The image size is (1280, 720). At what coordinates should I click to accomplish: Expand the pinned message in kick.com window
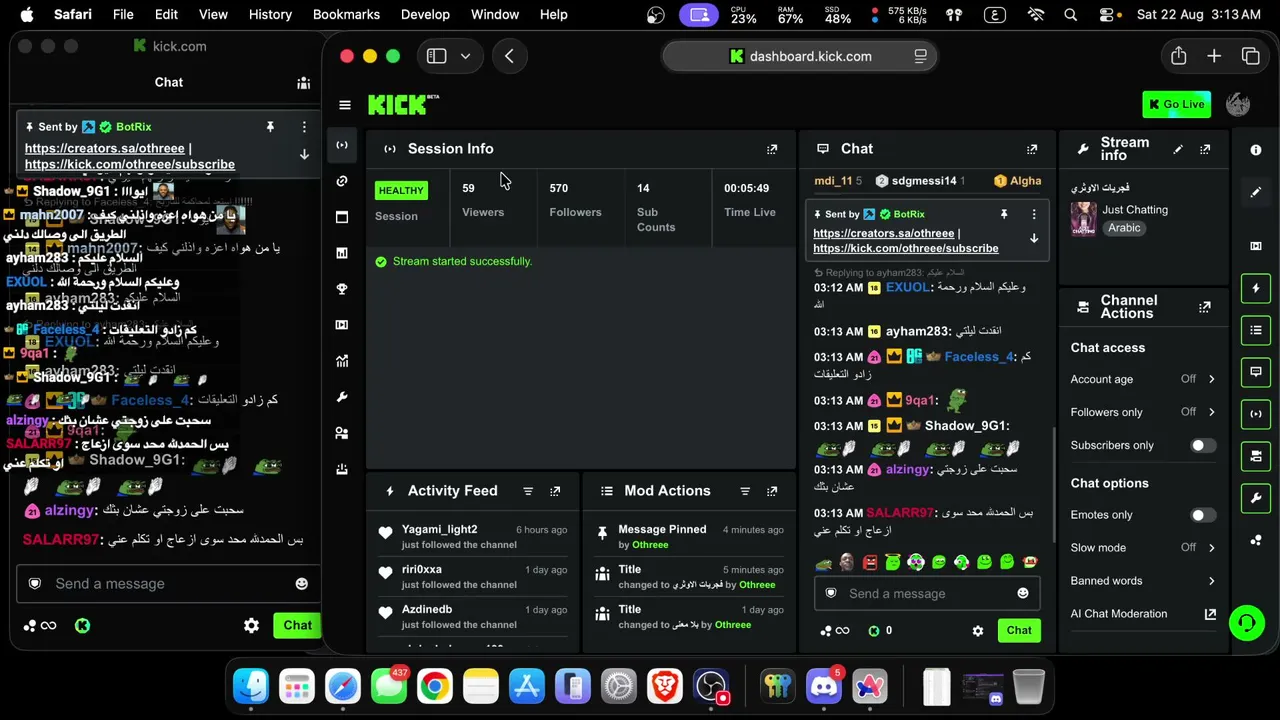(304, 155)
